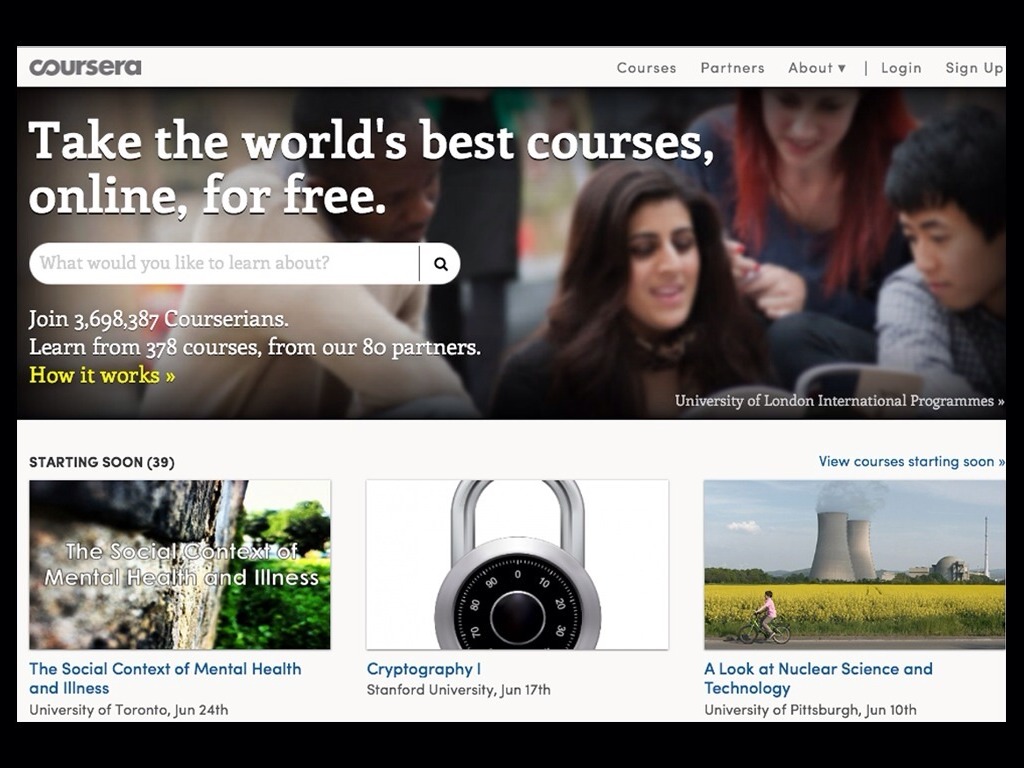Click the 'Join 3,698,387 Courserians' text
Viewport: 1024px width, 768px height.
click(x=159, y=319)
